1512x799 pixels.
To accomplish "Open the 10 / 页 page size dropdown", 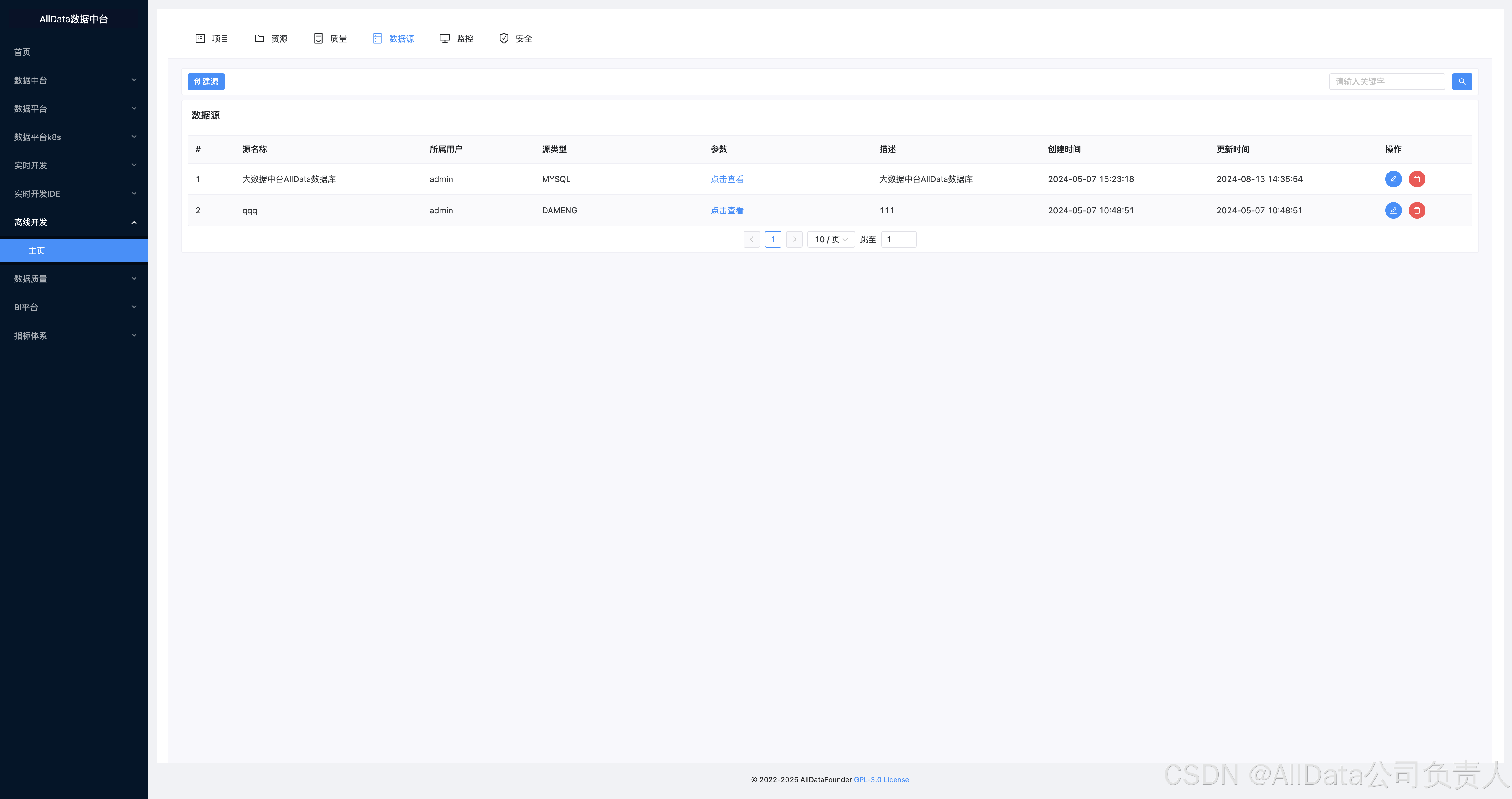I will click(x=830, y=240).
